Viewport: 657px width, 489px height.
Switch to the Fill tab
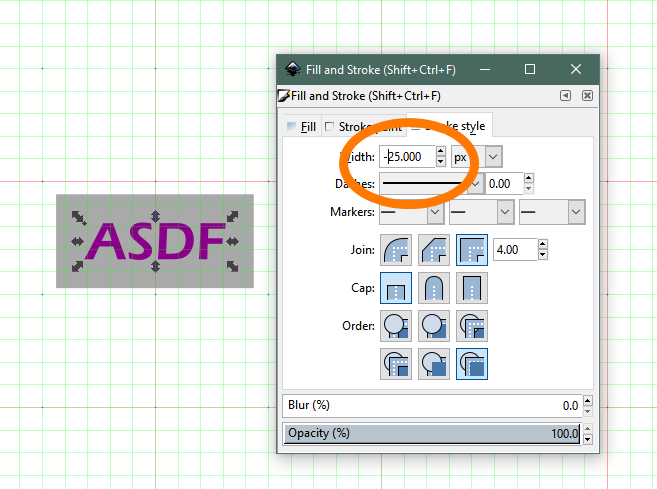[x=301, y=127]
